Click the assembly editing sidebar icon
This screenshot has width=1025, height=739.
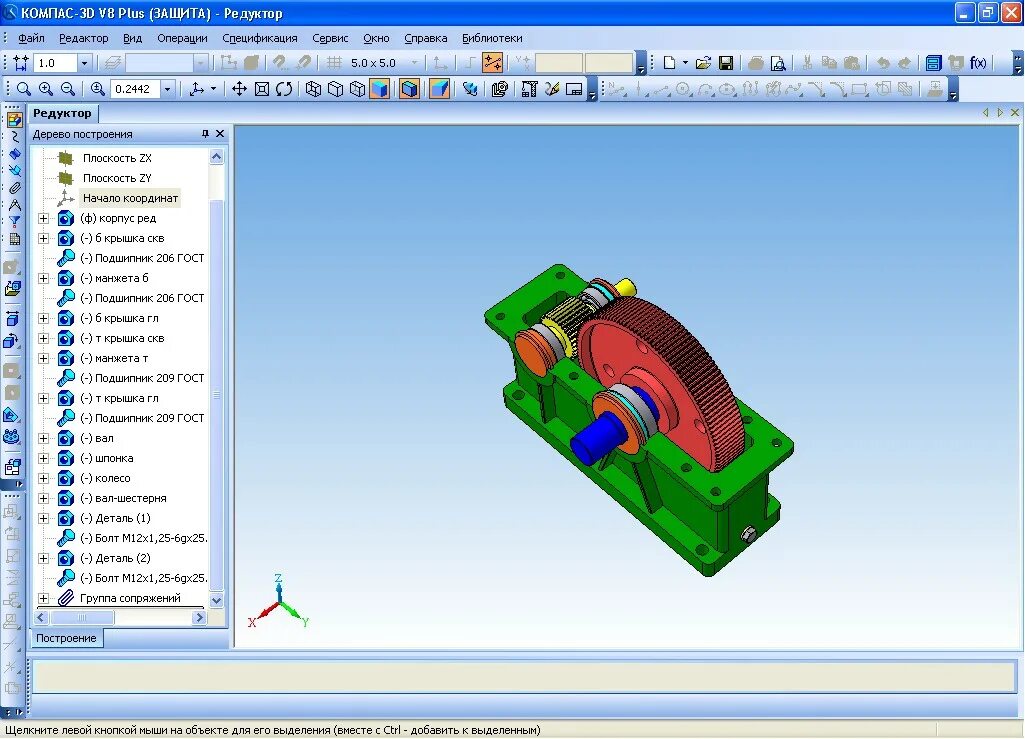pos(14,120)
